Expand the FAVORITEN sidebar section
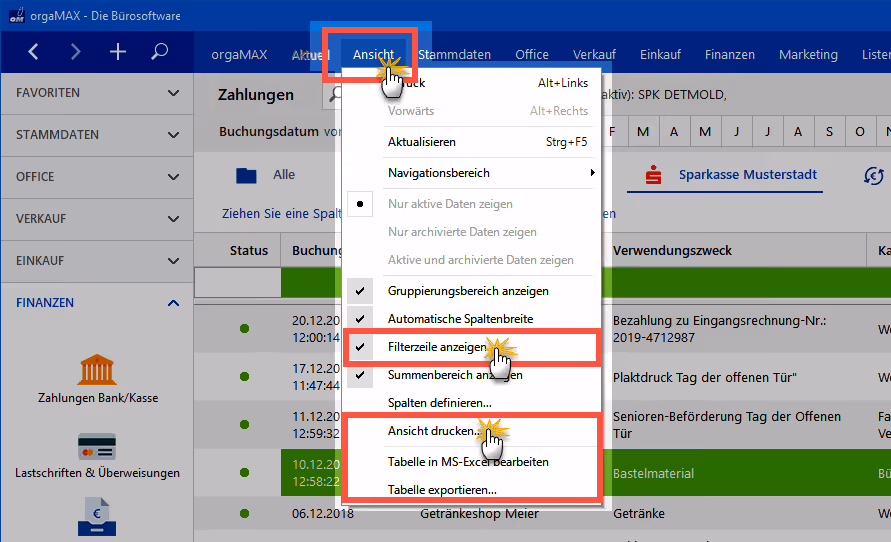The image size is (891, 542). click(97, 93)
